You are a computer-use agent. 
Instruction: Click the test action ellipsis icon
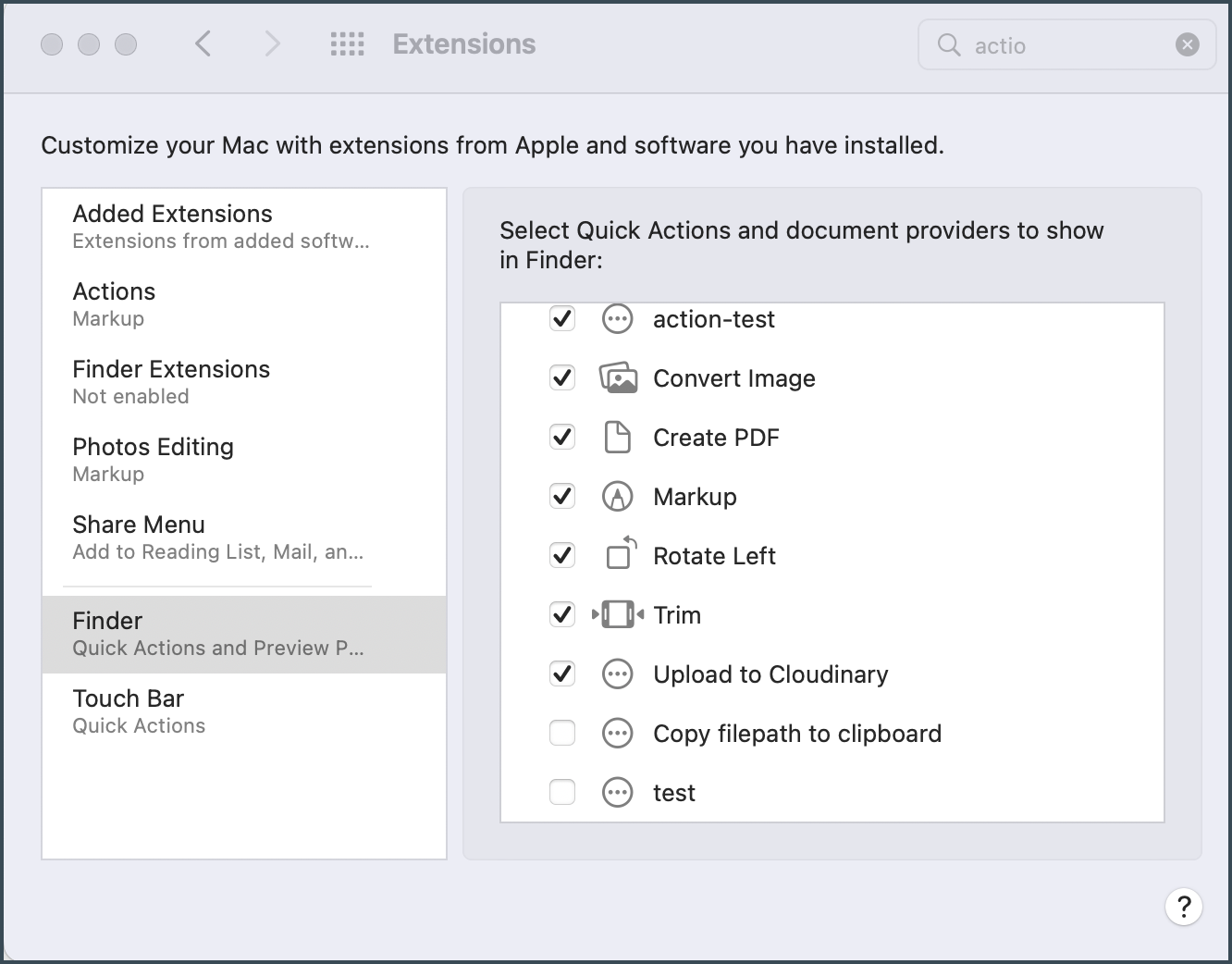[618, 793]
